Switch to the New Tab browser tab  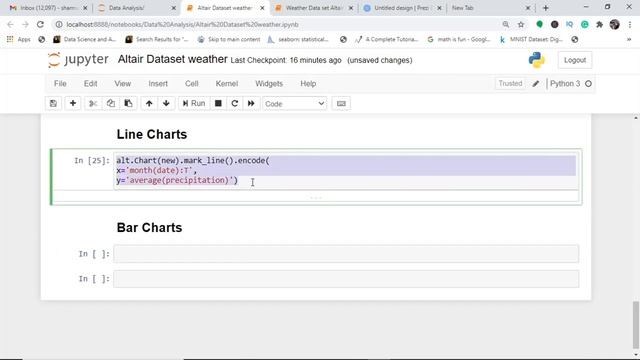tap(490, 8)
